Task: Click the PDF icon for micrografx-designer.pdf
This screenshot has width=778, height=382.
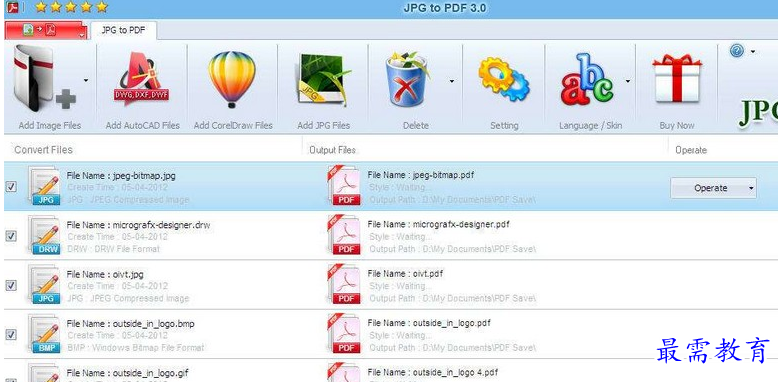Action: (344, 235)
